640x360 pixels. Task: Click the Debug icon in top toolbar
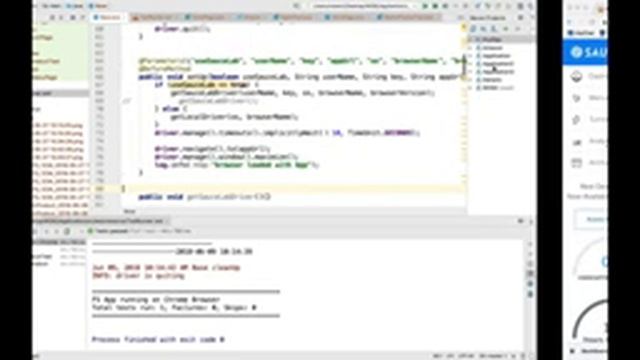point(435,6)
